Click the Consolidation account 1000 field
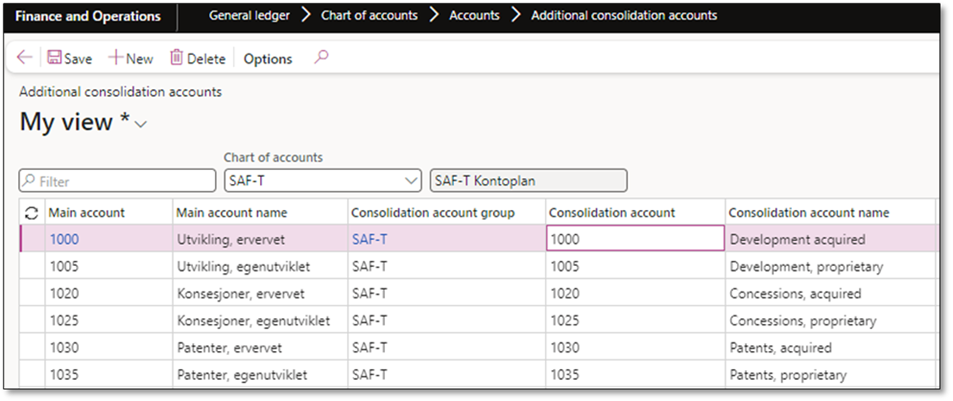Viewport: 953px width, 401px height. tap(634, 240)
